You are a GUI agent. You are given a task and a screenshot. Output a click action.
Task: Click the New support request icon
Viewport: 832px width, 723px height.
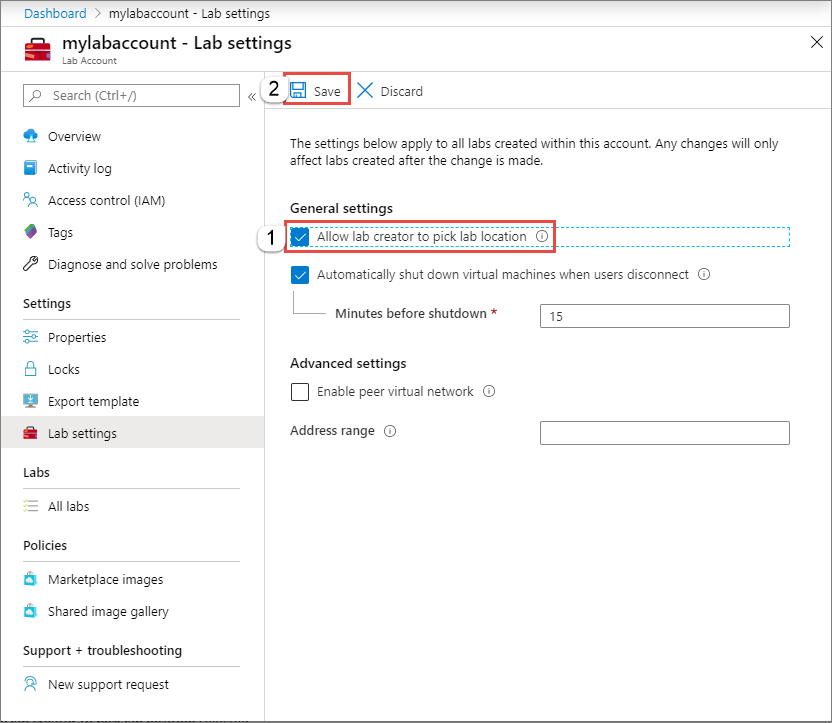click(31, 684)
